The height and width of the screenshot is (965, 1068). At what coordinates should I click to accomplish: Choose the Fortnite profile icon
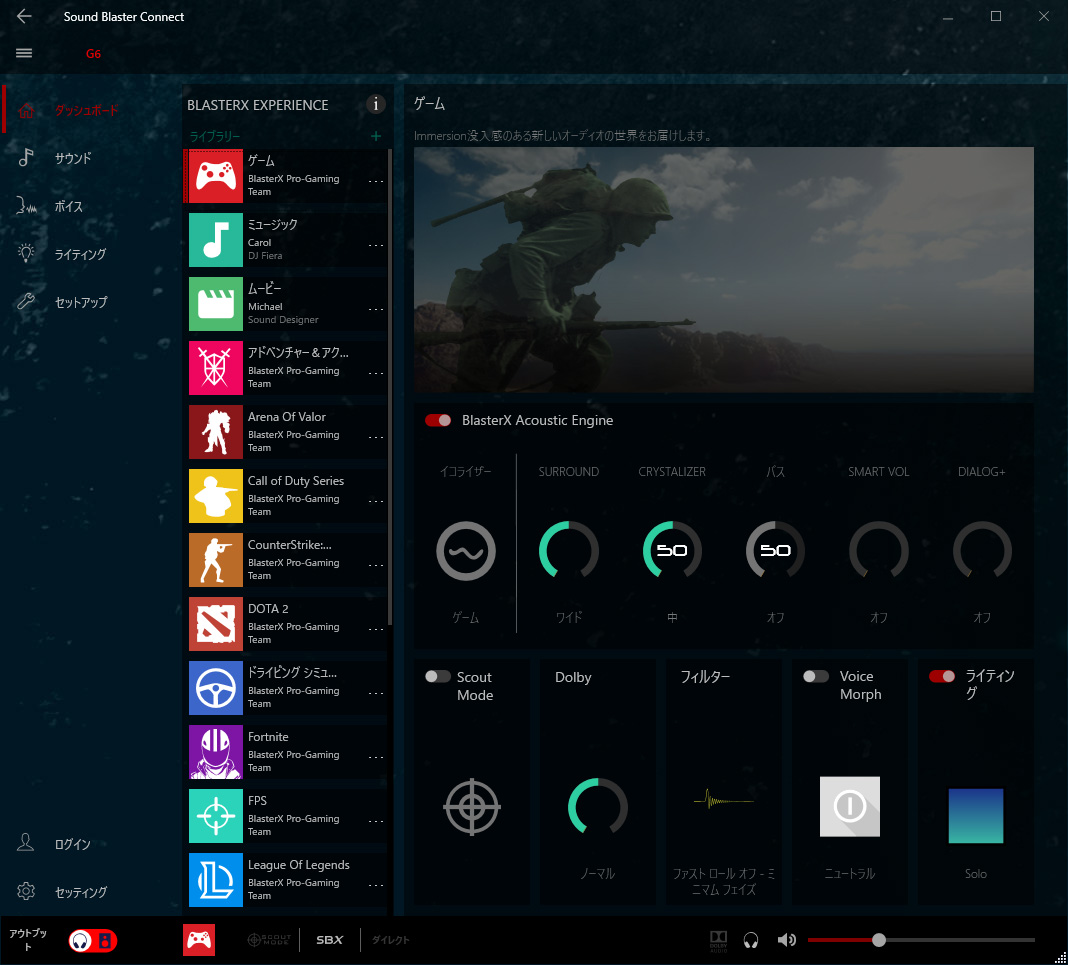click(216, 752)
